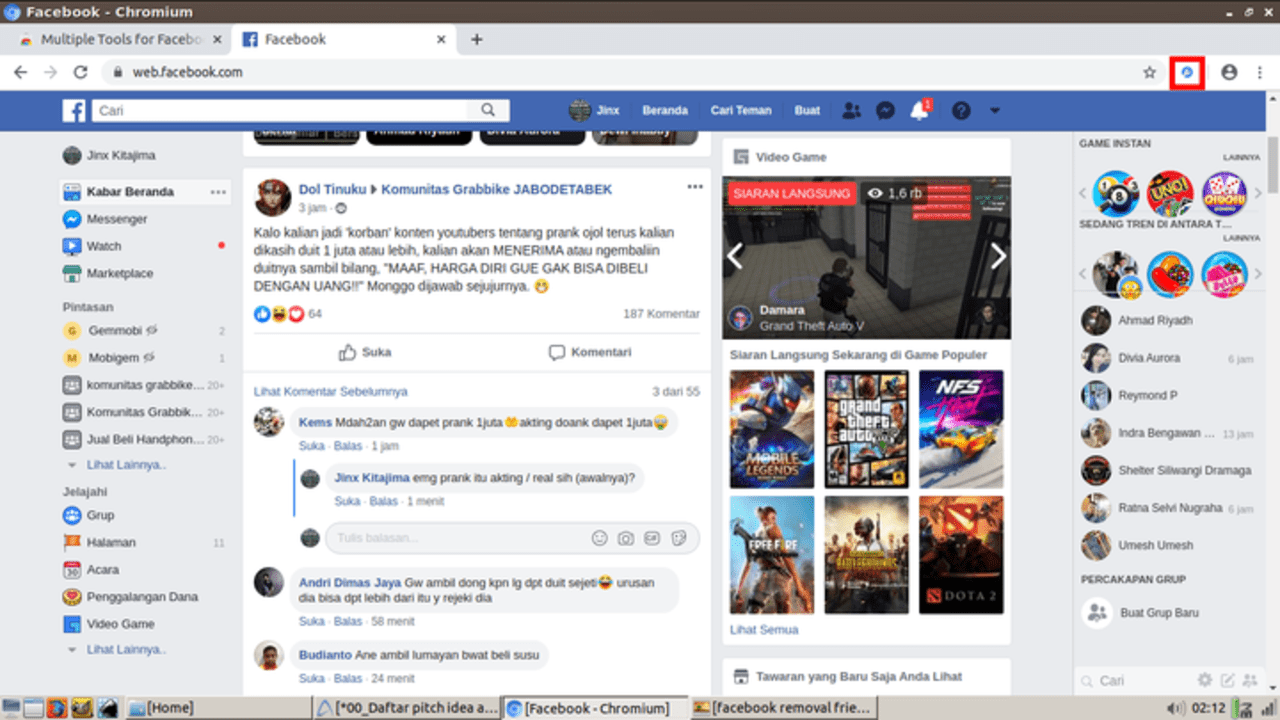Screen dimensions: 1280x720
Task: Expand the account dropdown arrow in the top bar
Action: (x=994, y=111)
